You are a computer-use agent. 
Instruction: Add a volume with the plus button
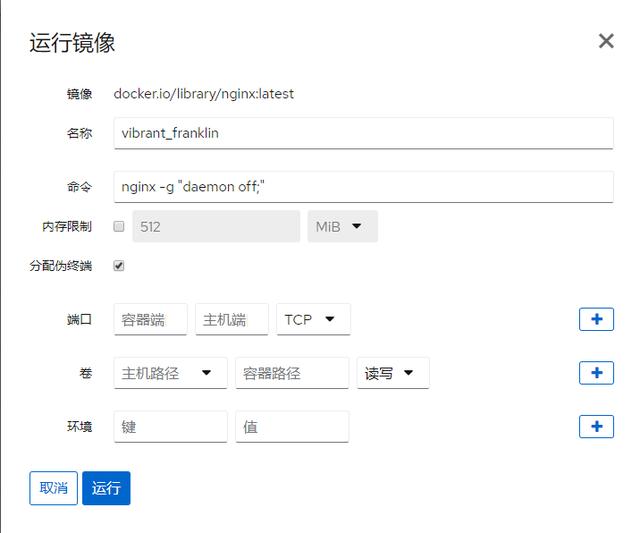[596, 373]
